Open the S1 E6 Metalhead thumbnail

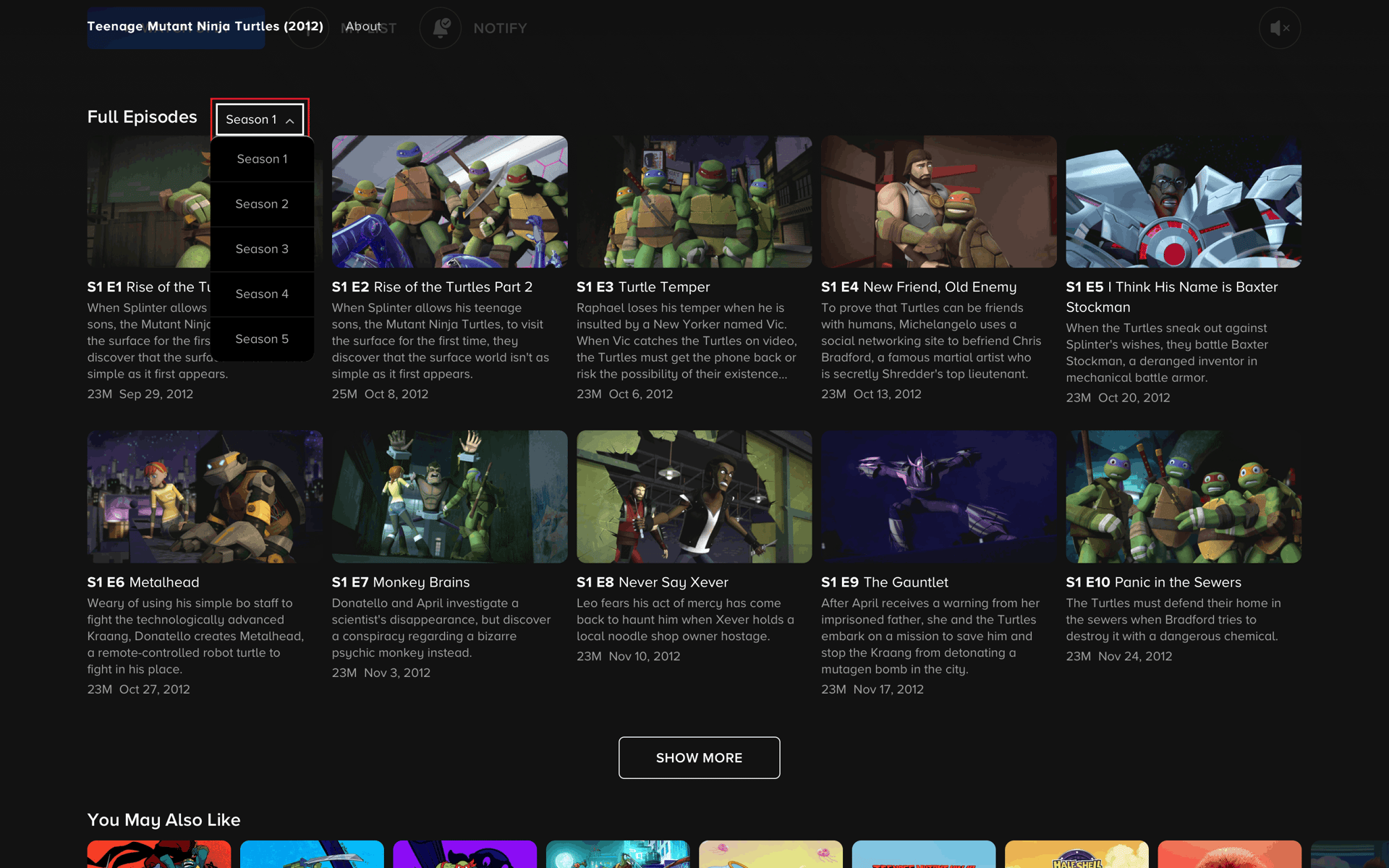click(x=205, y=496)
